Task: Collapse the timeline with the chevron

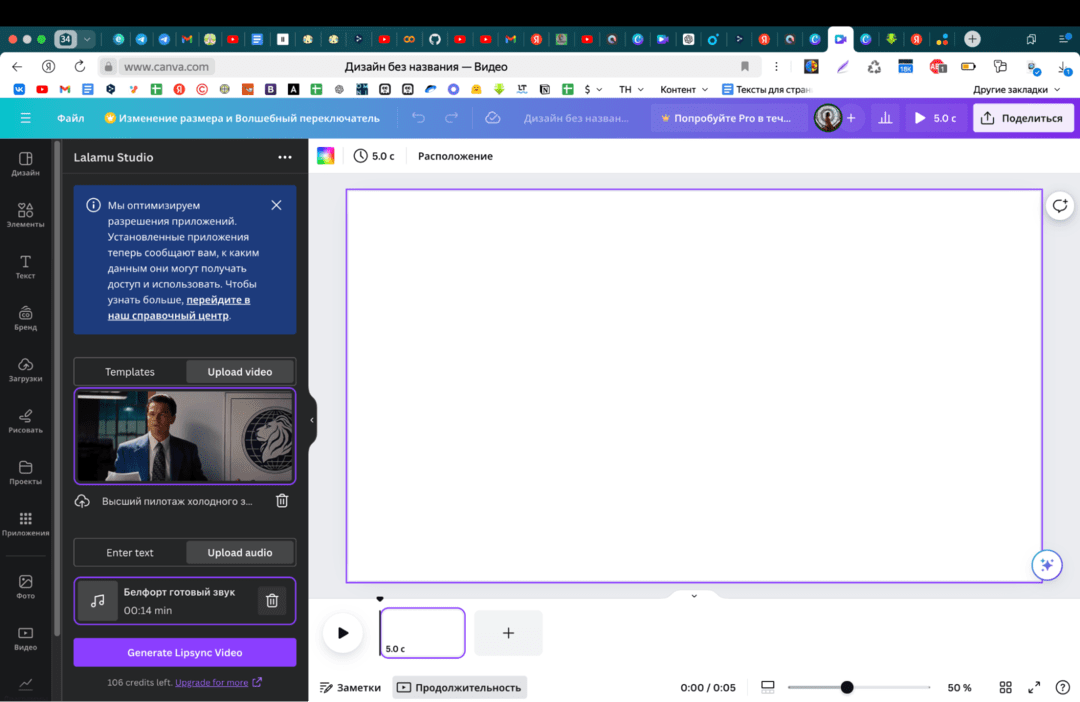Action: 694,596
